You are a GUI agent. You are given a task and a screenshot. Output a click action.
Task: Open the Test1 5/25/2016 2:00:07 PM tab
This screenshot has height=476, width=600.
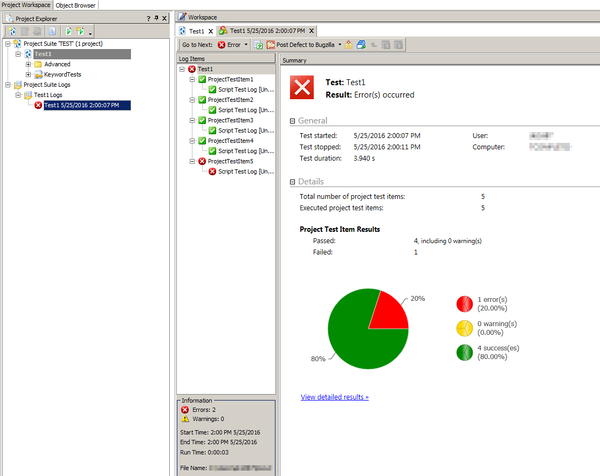click(x=267, y=31)
